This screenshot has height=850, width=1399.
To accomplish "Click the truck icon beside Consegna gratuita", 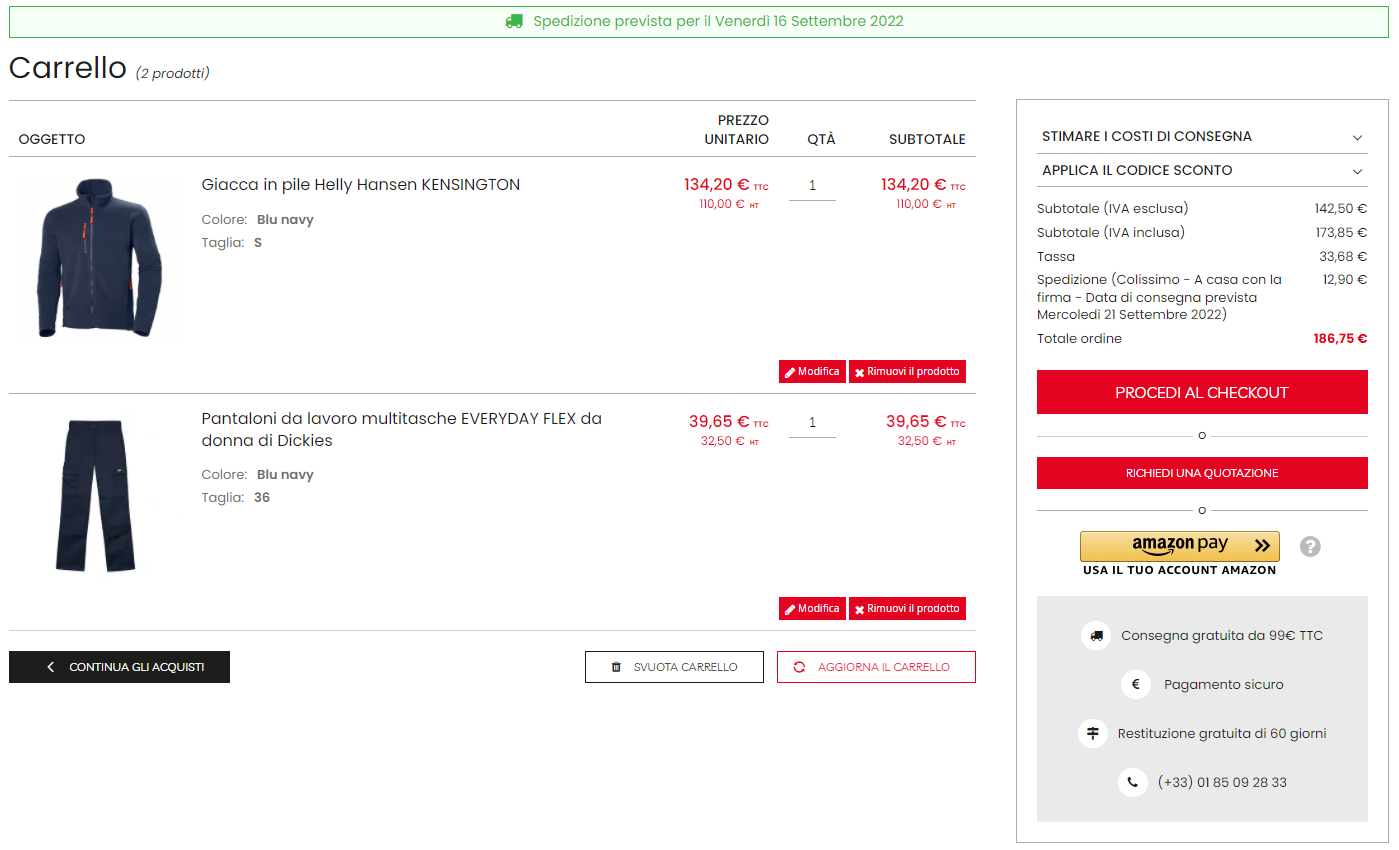I will [x=1096, y=635].
